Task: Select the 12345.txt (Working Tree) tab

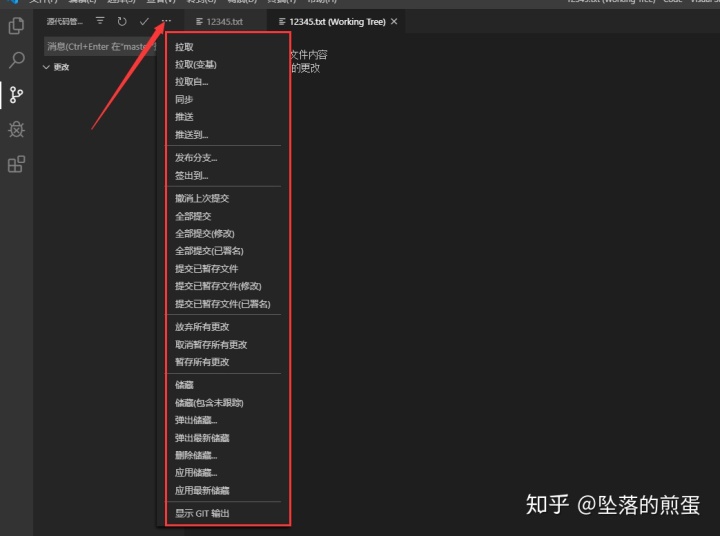Action: [337, 22]
